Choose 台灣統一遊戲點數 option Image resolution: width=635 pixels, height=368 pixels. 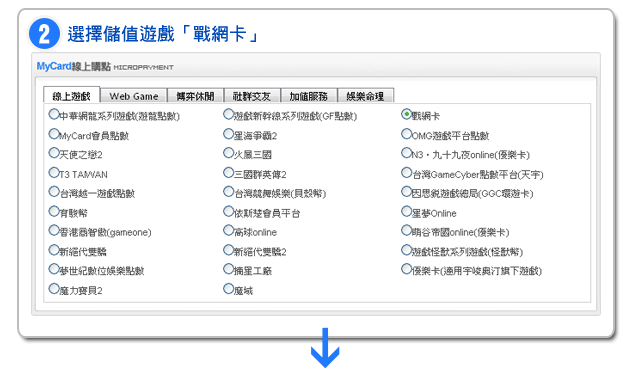pos(54,191)
